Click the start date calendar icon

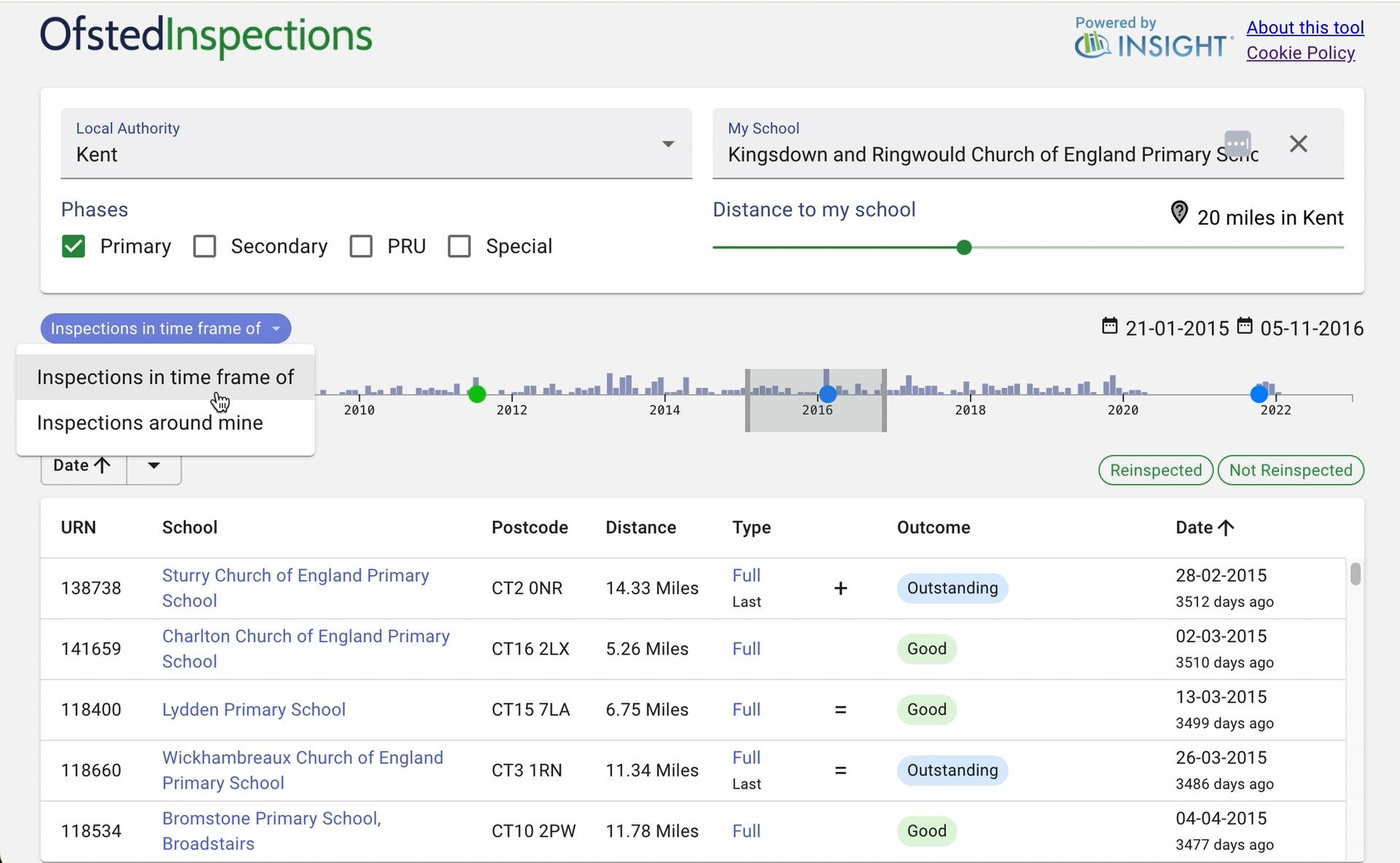pyautogui.click(x=1109, y=326)
